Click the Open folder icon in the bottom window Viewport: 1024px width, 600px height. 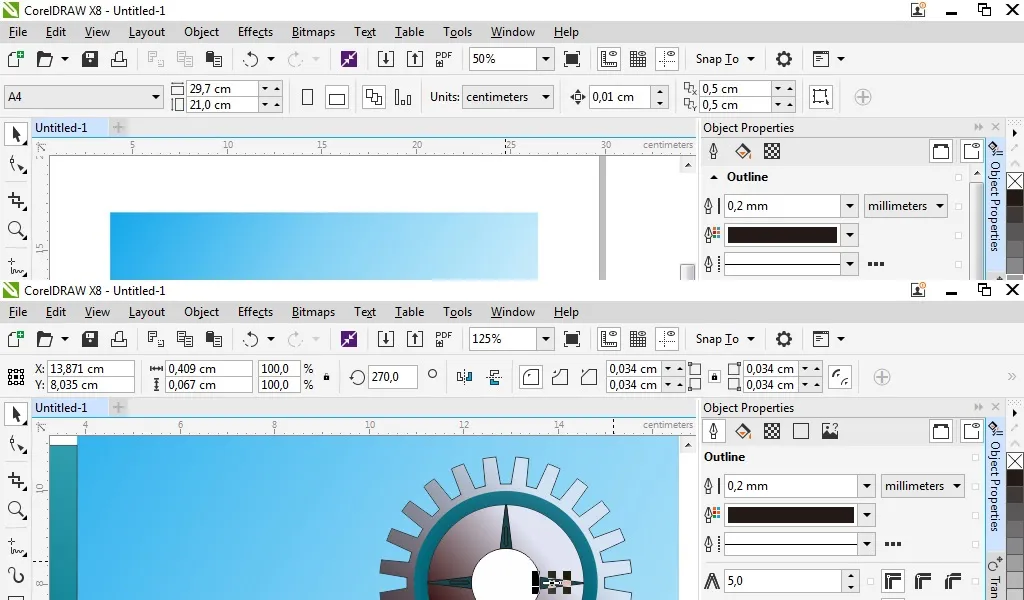coord(45,339)
